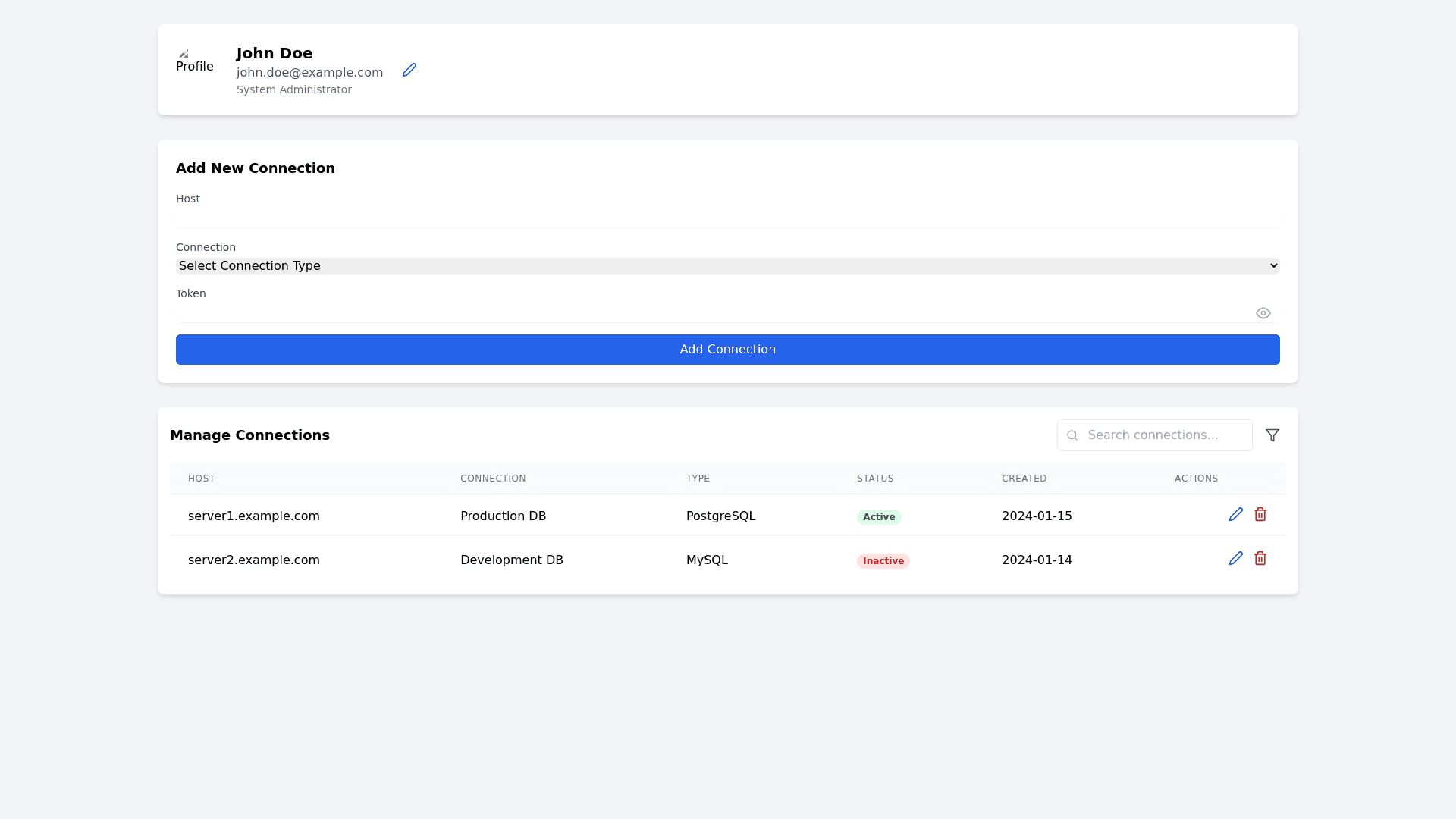Click the john.doe@example.com email text
Screen dimensions: 1456x819
click(x=309, y=73)
